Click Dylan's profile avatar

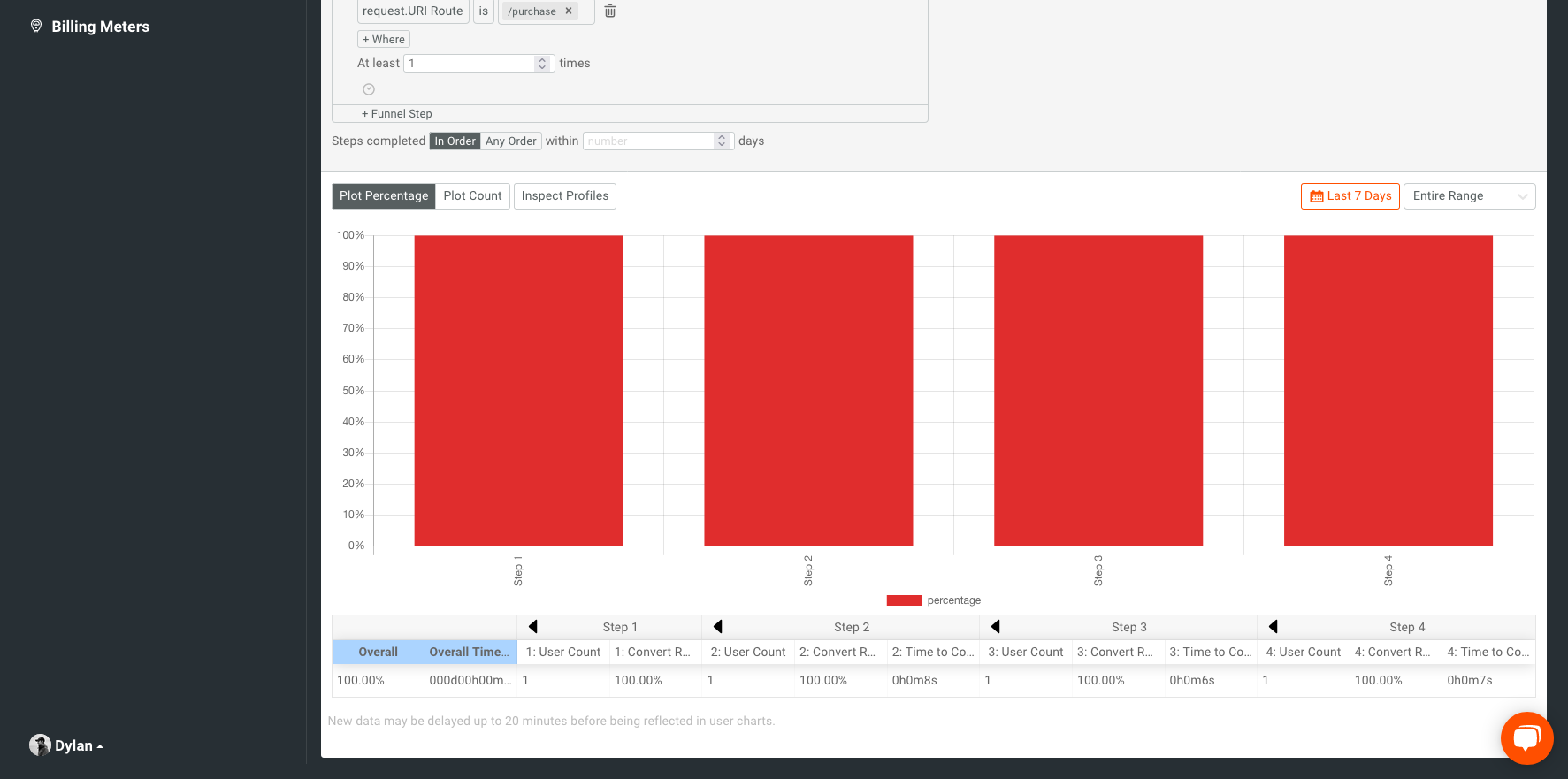point(40,745)
